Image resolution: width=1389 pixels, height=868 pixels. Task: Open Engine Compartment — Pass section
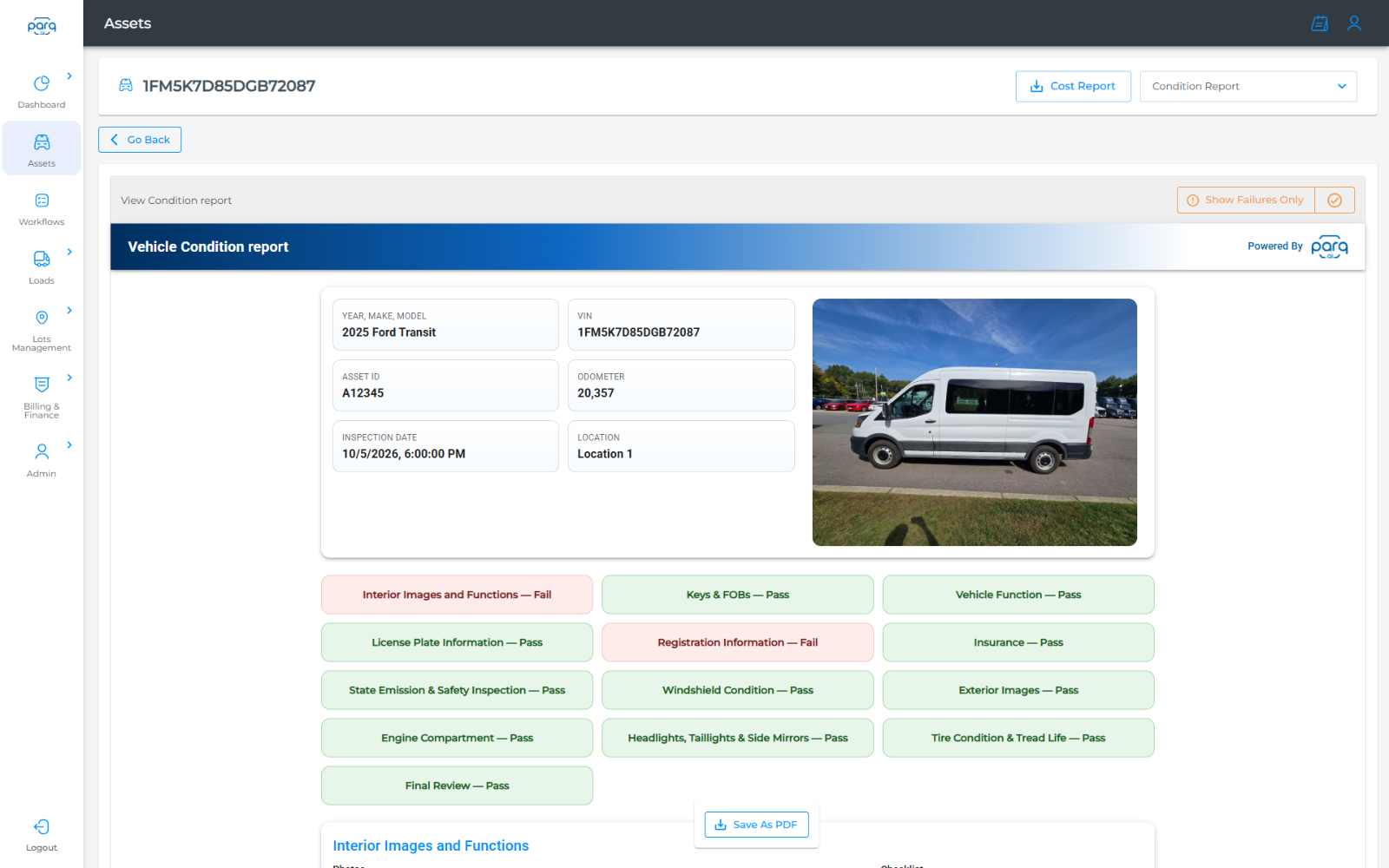(x=457, y=738)
